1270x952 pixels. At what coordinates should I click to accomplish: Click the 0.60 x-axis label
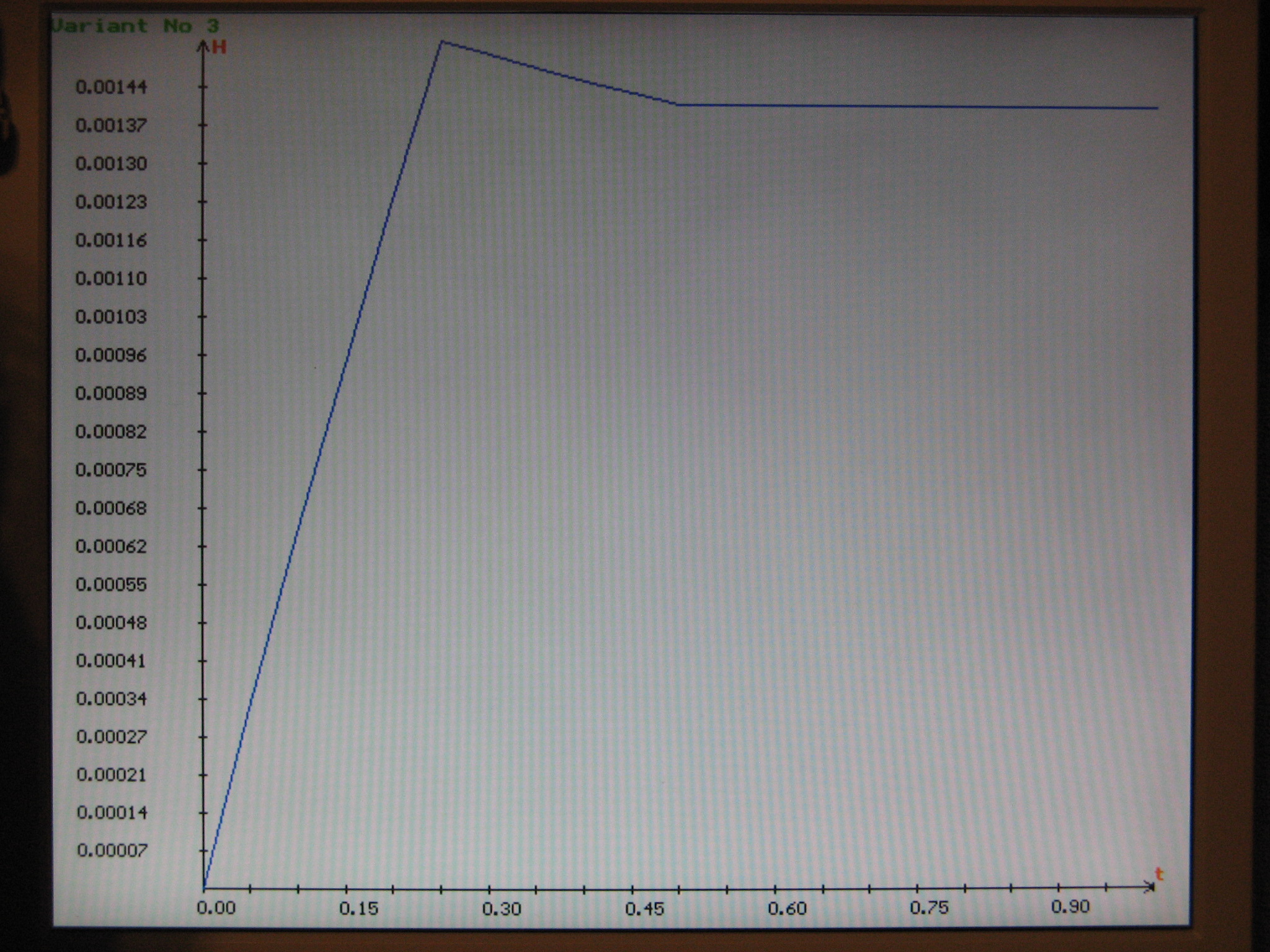coord(787,909)
